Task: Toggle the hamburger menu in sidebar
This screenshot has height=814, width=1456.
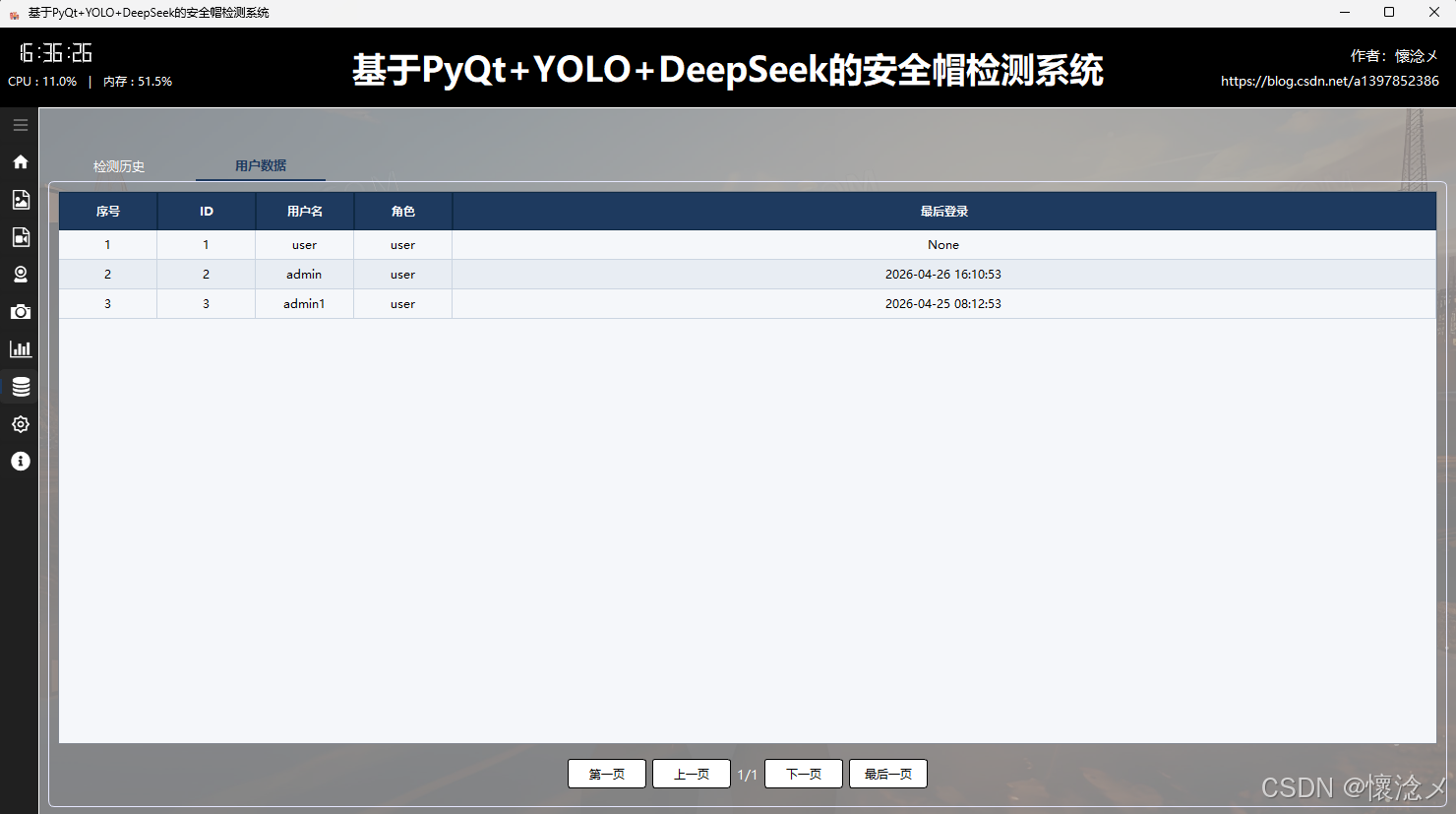Action: coord(20,125)
